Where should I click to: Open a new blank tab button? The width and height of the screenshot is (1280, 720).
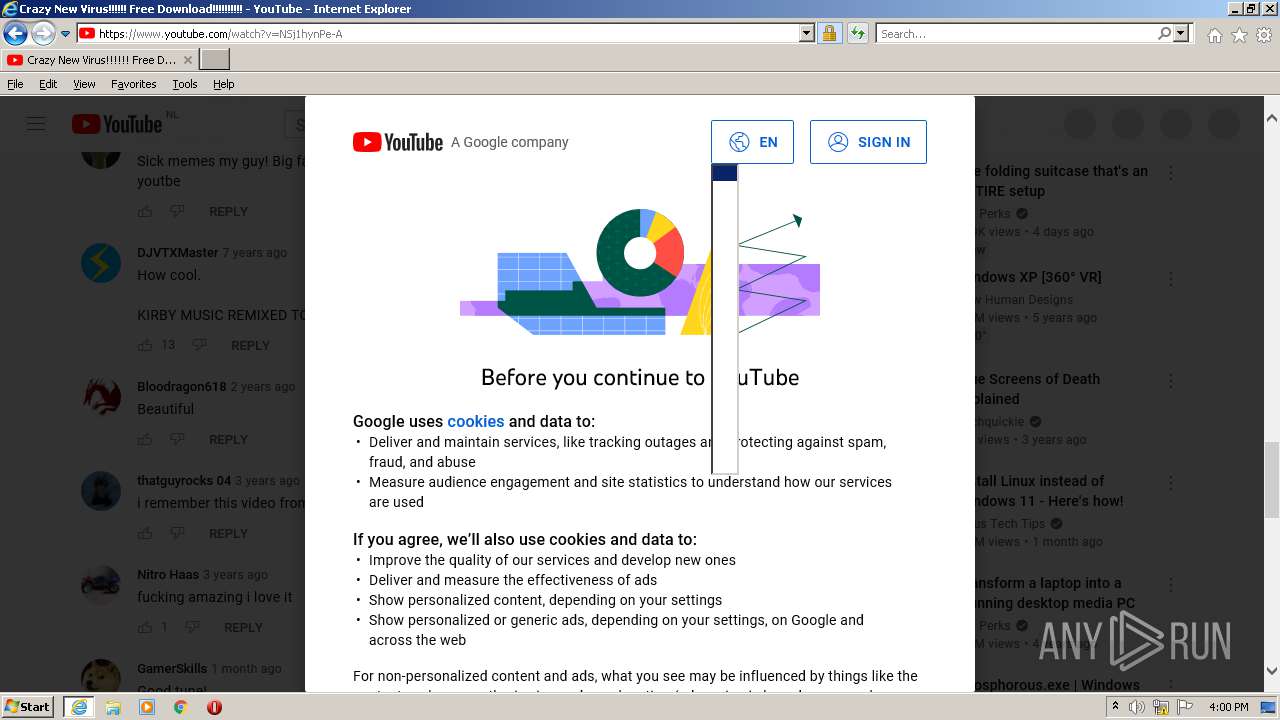pos(215,60)
